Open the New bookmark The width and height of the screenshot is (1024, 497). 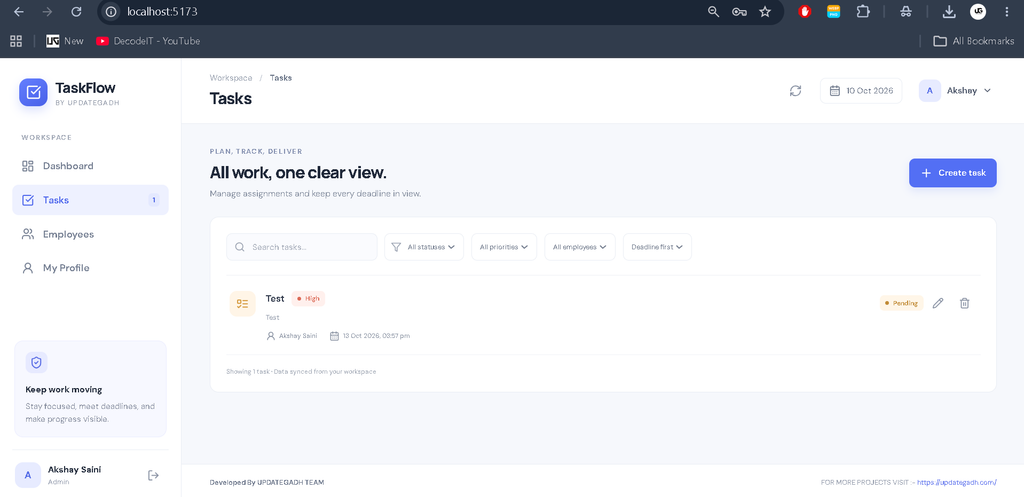65,40
